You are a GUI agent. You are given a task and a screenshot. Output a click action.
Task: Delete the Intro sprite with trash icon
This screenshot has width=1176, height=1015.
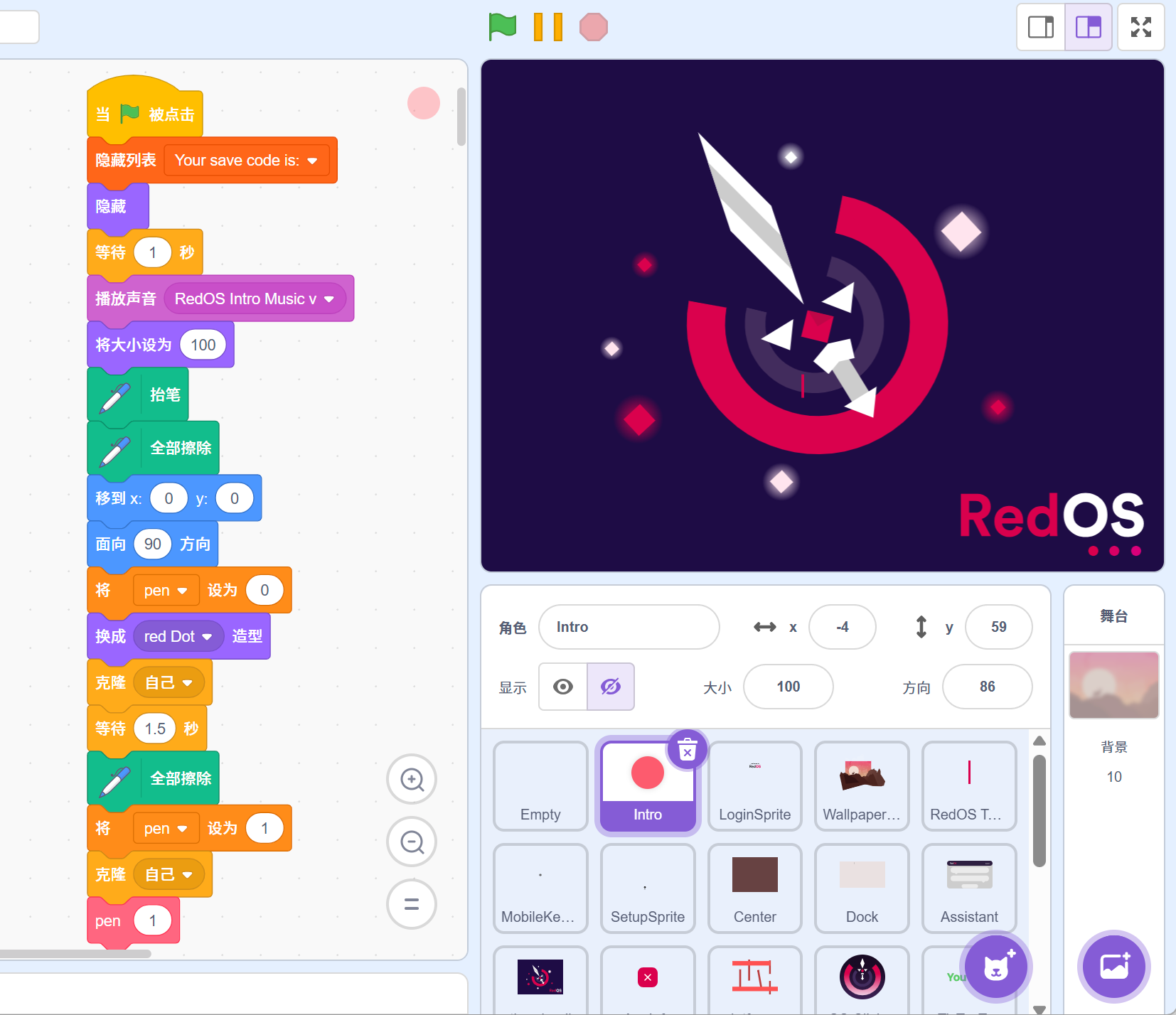click(x=687, y=749)
